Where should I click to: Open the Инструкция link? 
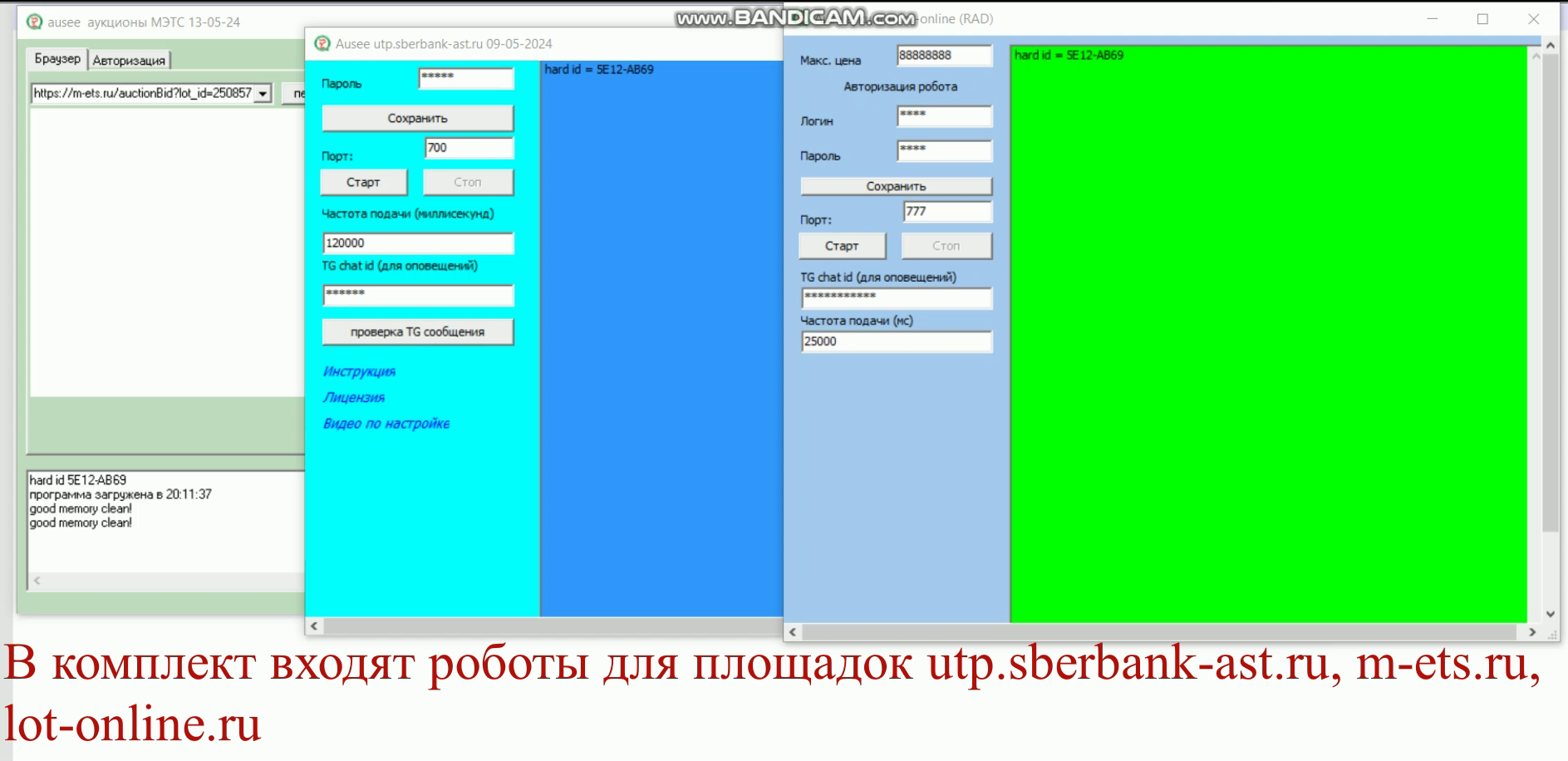[x=359, y=371]
